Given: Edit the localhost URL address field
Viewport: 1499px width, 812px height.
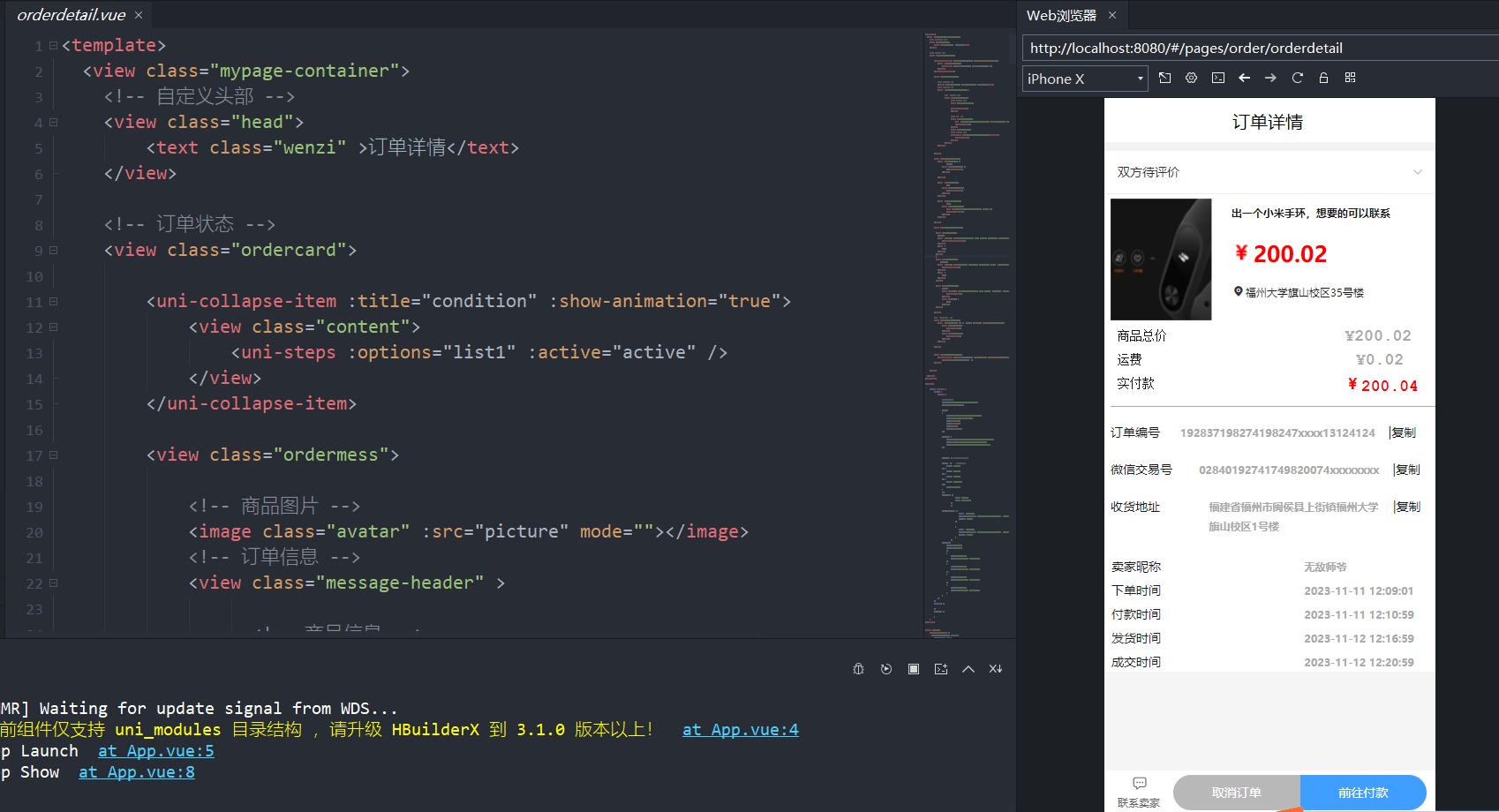Looking at the screenshot, I should pyautogui.click(x=1260, y=48).
